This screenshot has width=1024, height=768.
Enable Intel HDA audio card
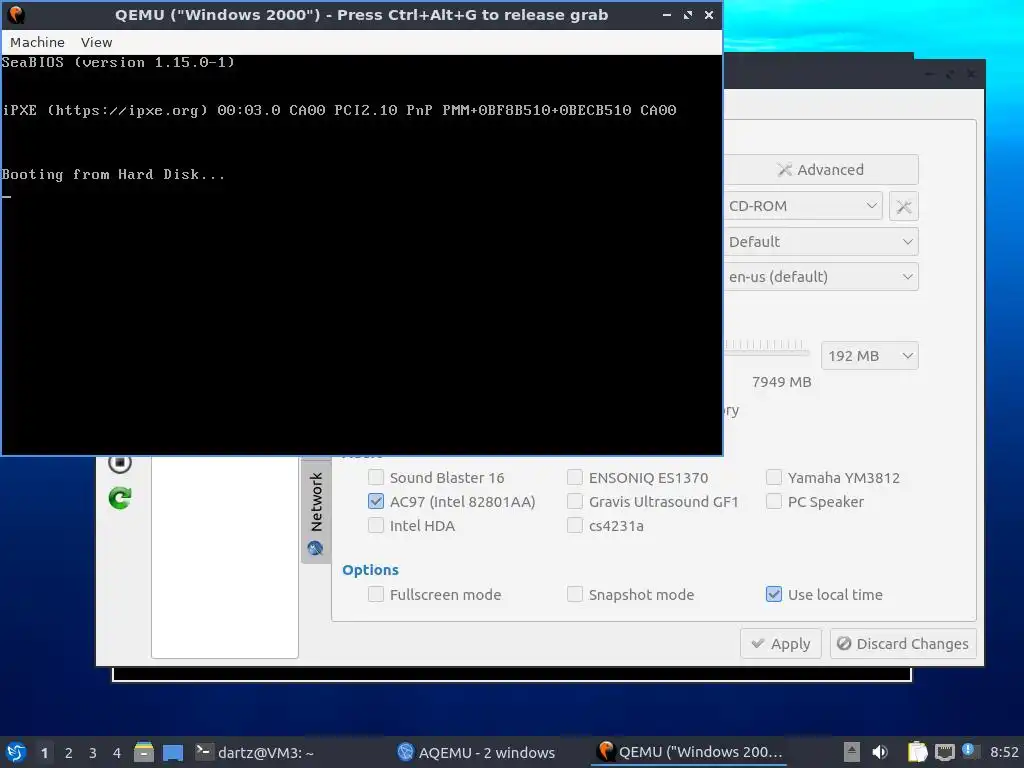[376, 526]
